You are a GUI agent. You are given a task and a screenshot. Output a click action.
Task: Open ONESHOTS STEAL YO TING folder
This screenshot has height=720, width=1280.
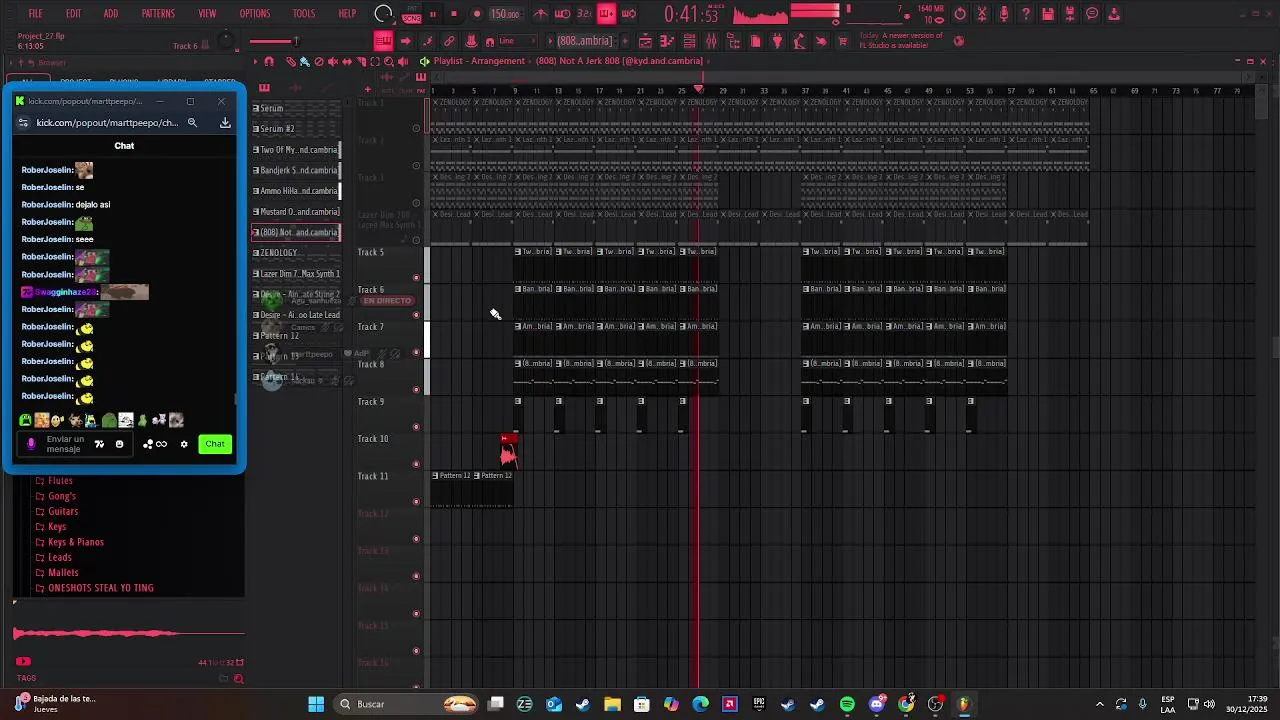[x=101, y=588]
